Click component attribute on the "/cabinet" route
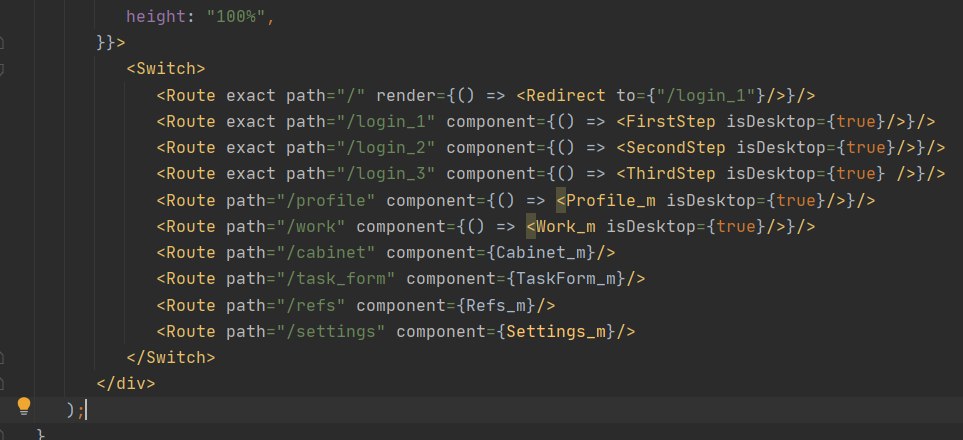The image size is (963, 440). coord(431,253)
